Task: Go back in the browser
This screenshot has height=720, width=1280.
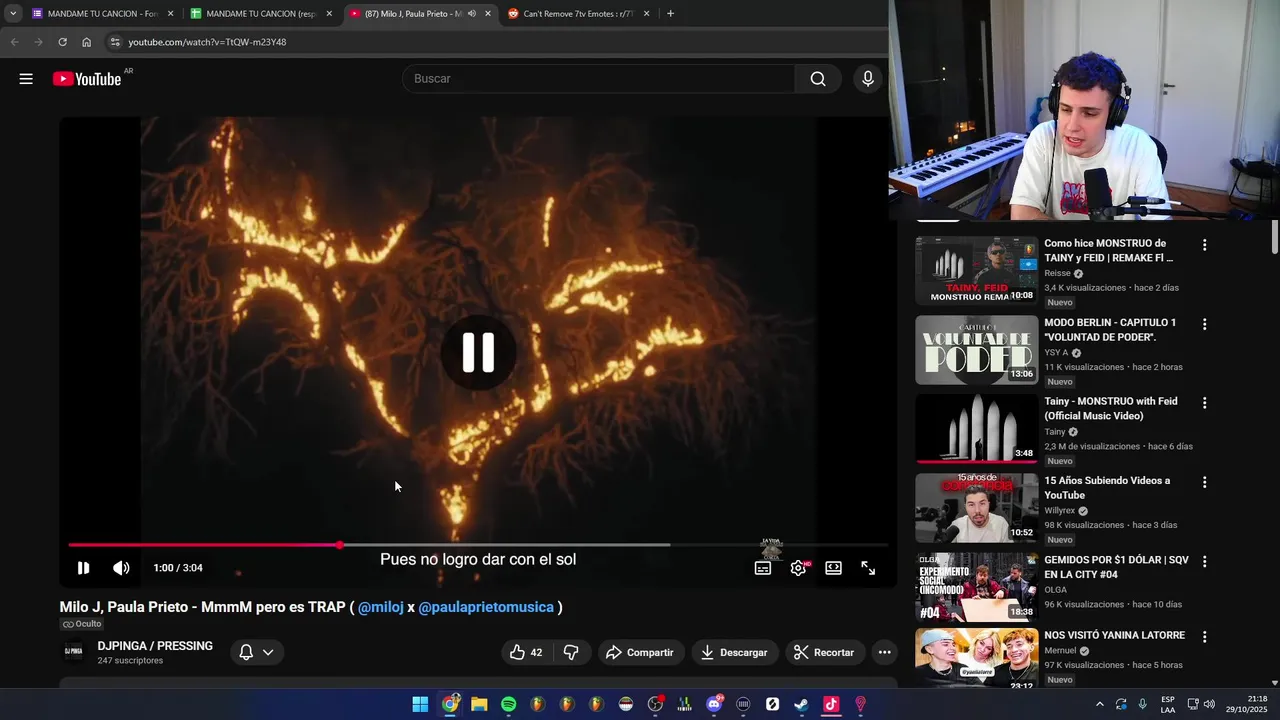Action: (14, 42)
